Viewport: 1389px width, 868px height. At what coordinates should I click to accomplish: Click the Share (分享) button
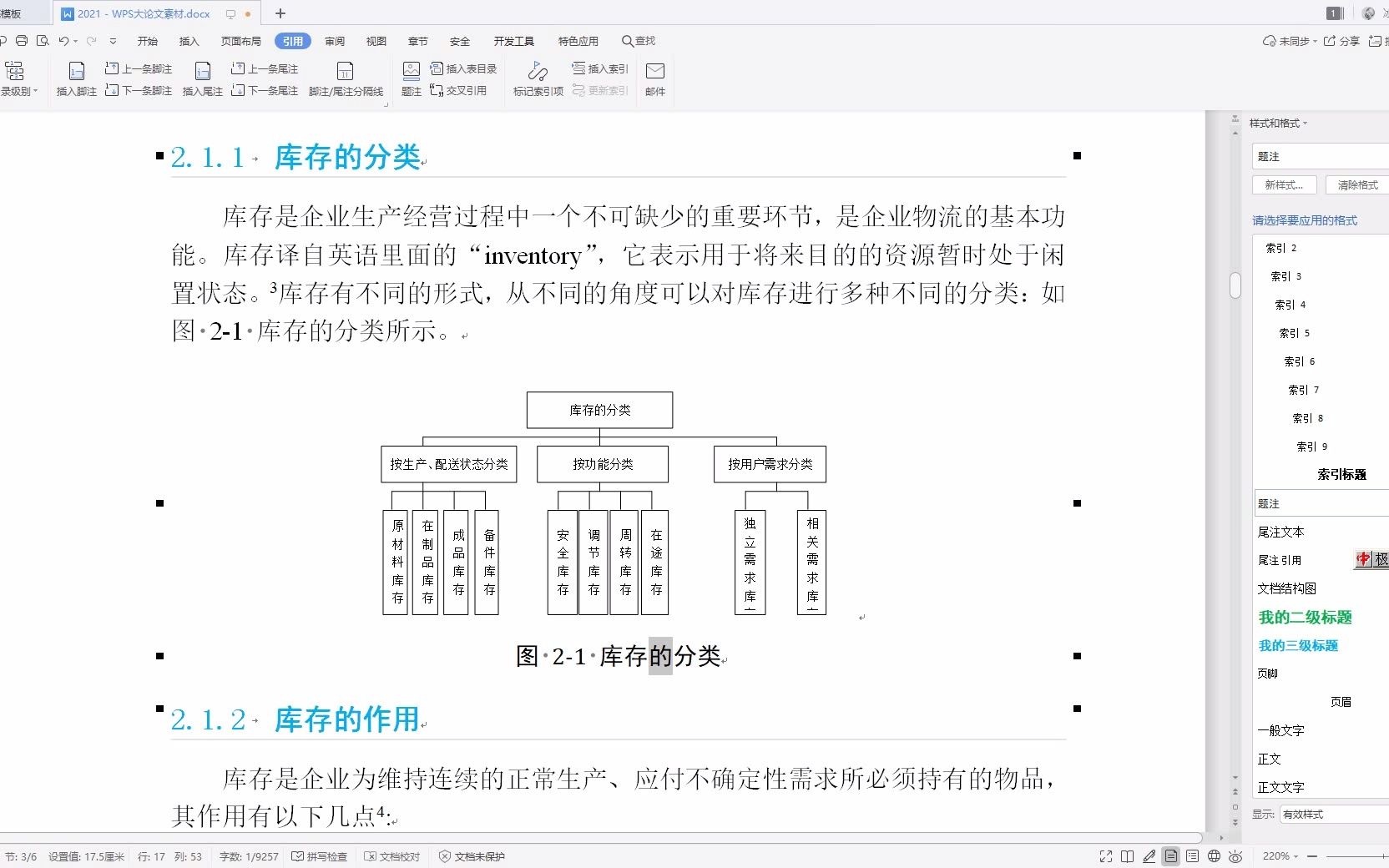point(1342,41)
